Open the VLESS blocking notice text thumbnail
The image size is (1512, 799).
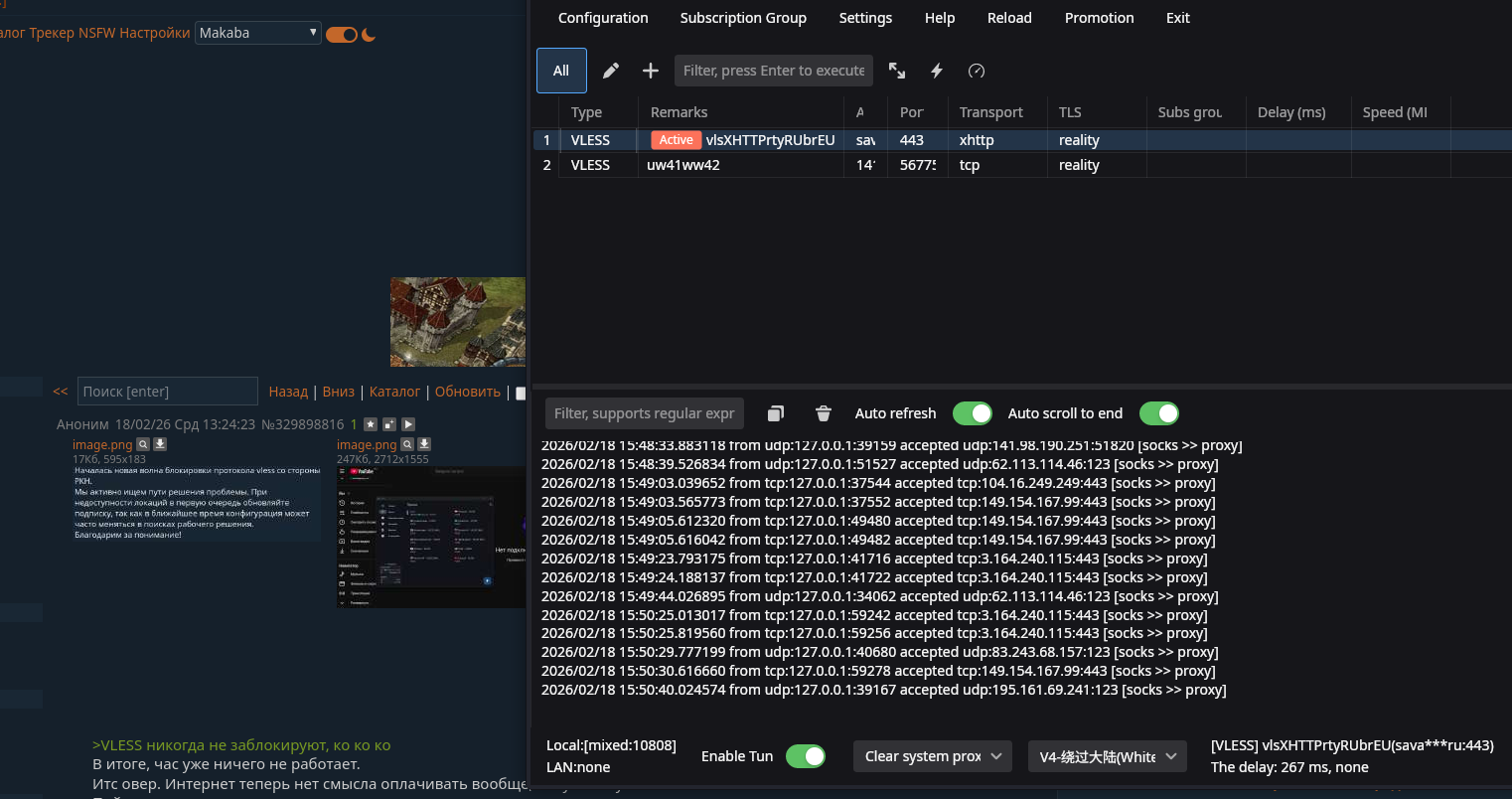coord(197,503)
